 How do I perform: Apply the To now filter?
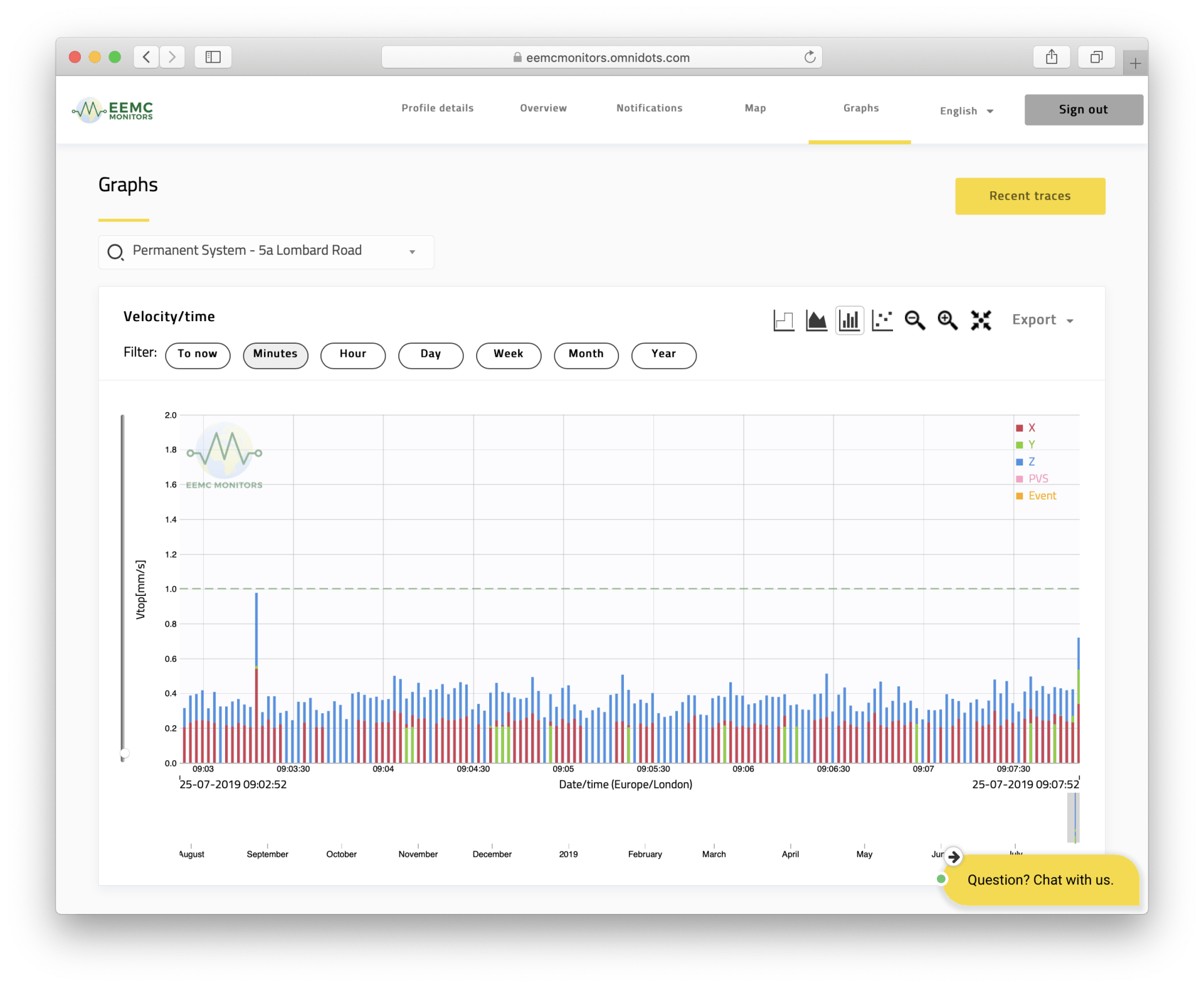[198, 355]
